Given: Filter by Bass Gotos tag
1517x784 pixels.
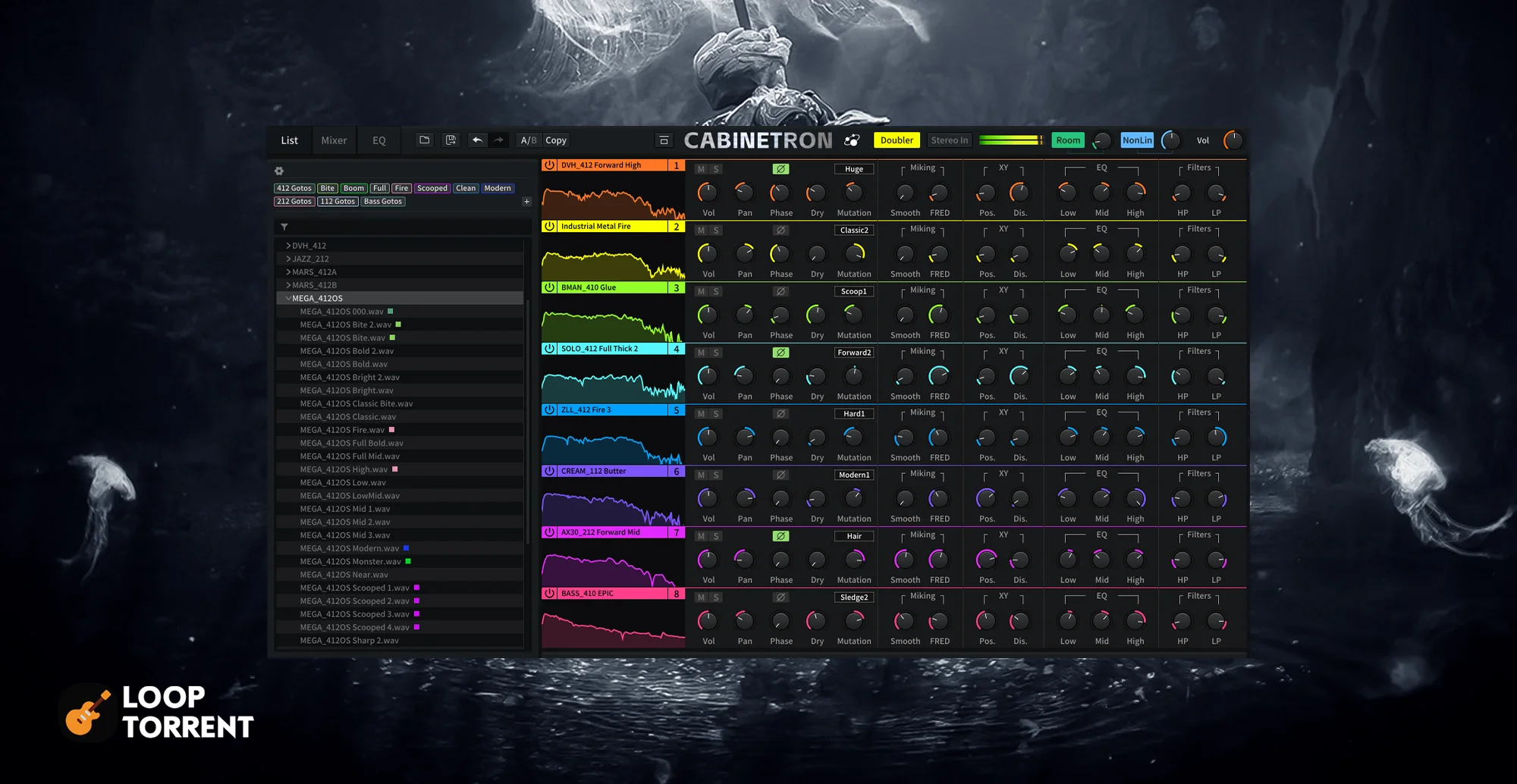Looking at the screenshot, I should coord(383,202).
